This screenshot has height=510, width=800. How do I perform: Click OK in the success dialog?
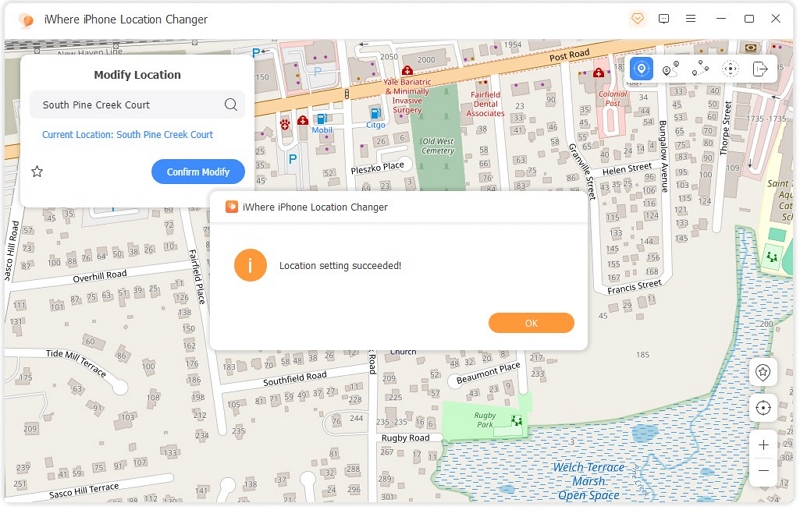[x=531, y=323]
